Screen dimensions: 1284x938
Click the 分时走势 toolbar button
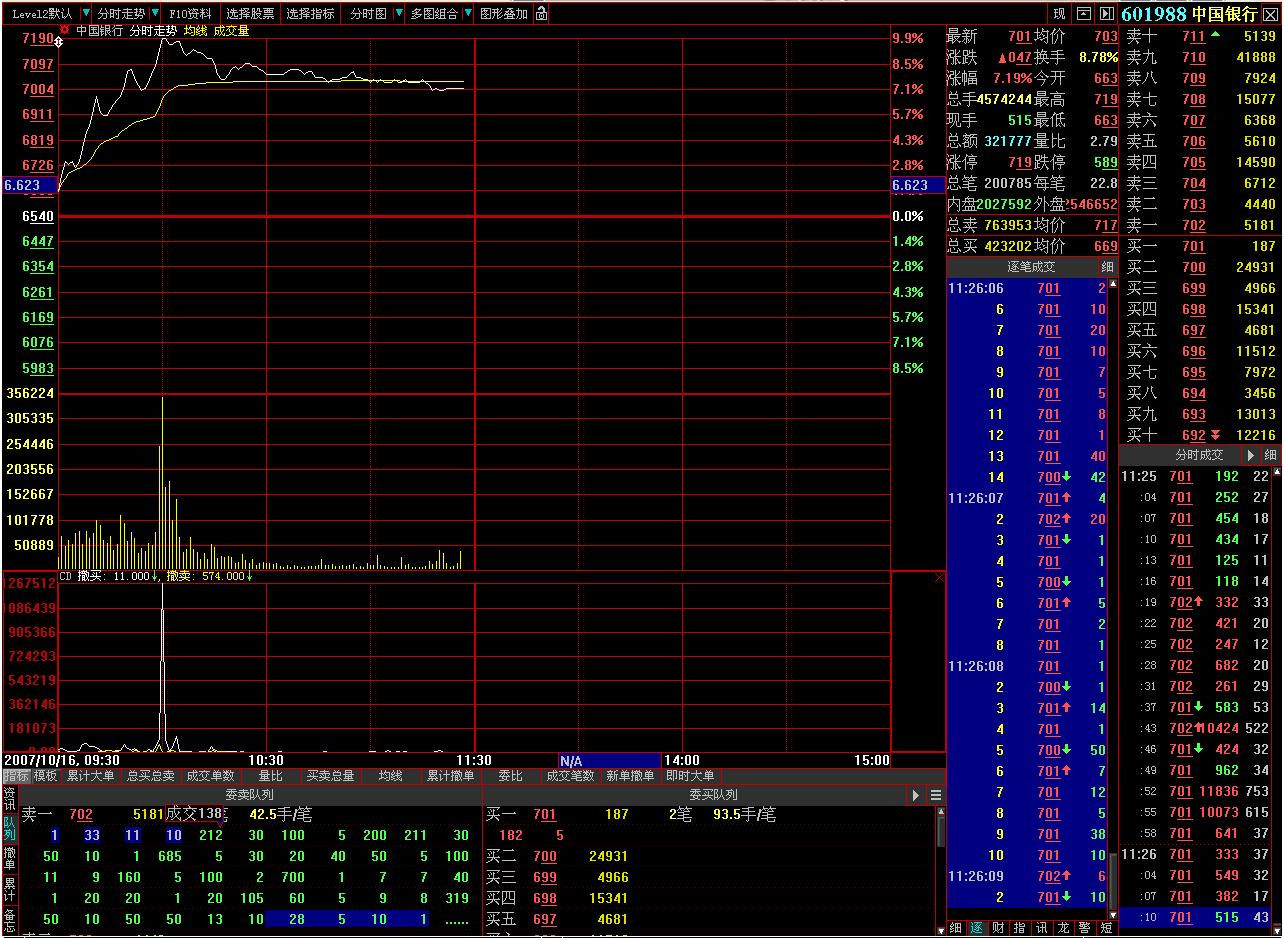[121, 14]
